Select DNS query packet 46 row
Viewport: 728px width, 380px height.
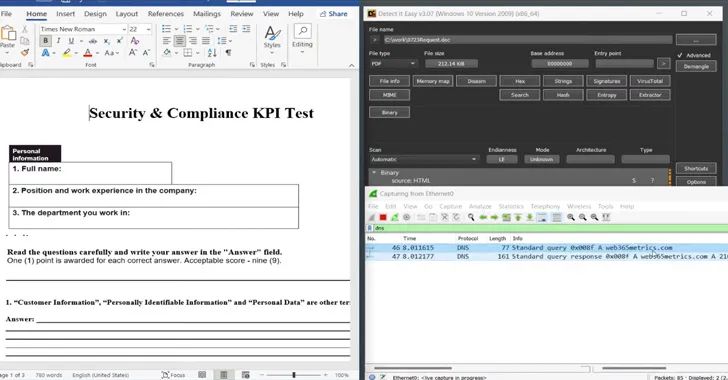(x=546, y=248)
